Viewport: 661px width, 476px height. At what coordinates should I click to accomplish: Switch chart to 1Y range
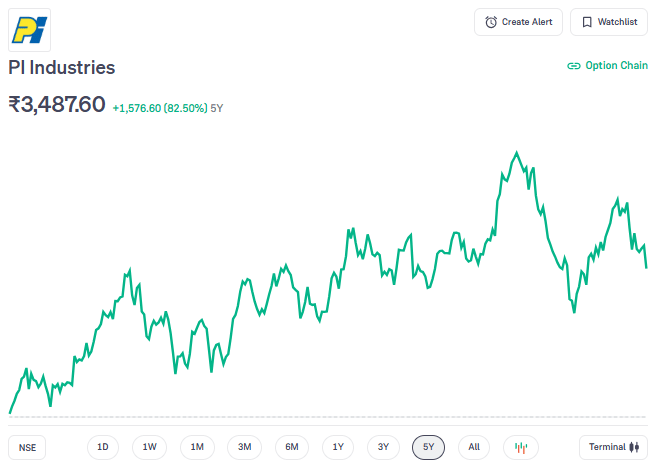[x=338, y=447]
